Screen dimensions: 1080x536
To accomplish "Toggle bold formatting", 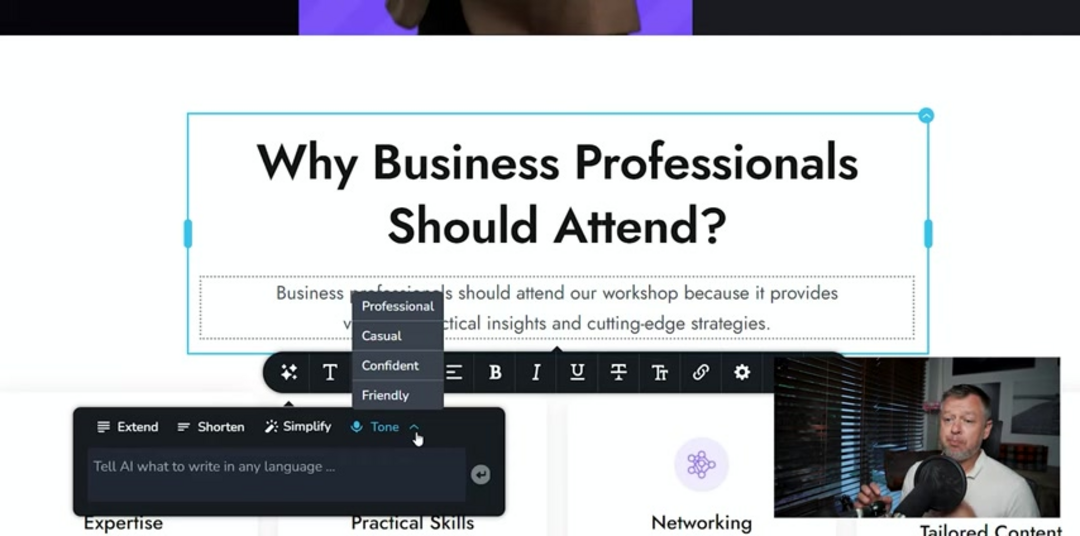I will (x=495, y=372).
